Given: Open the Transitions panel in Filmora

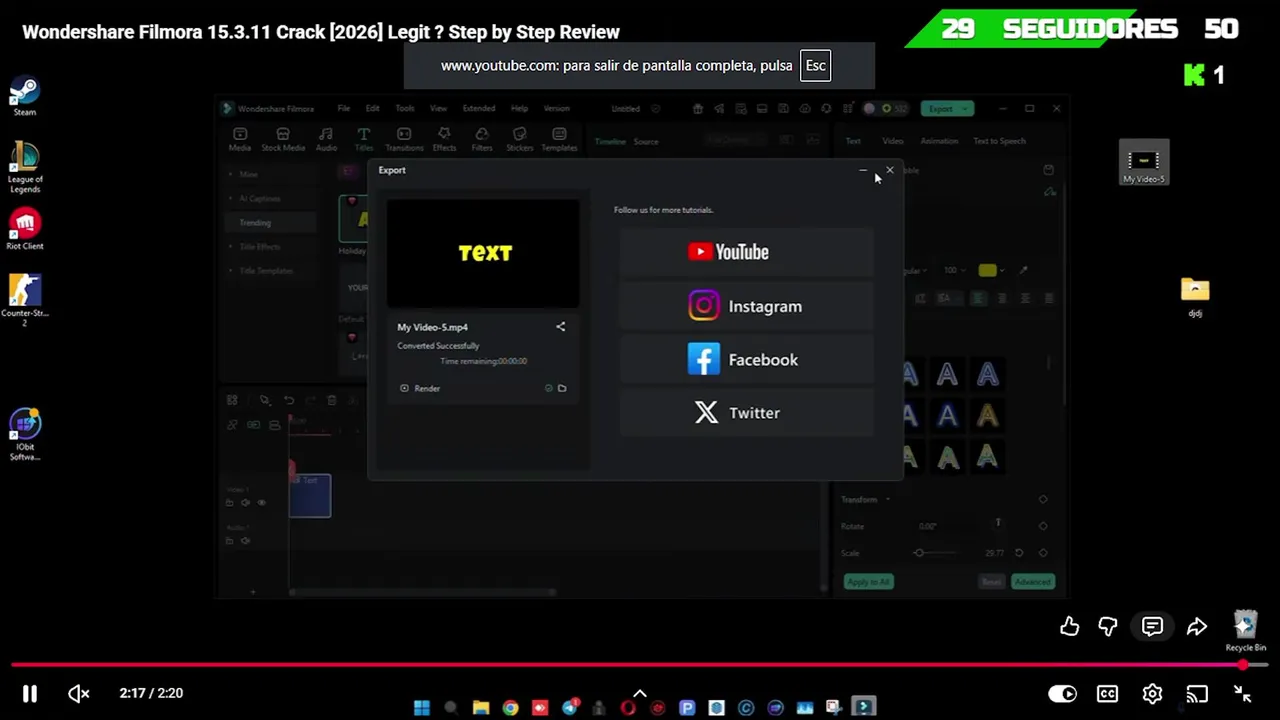Looking at the screenshot, I should [x=404, y=139].
